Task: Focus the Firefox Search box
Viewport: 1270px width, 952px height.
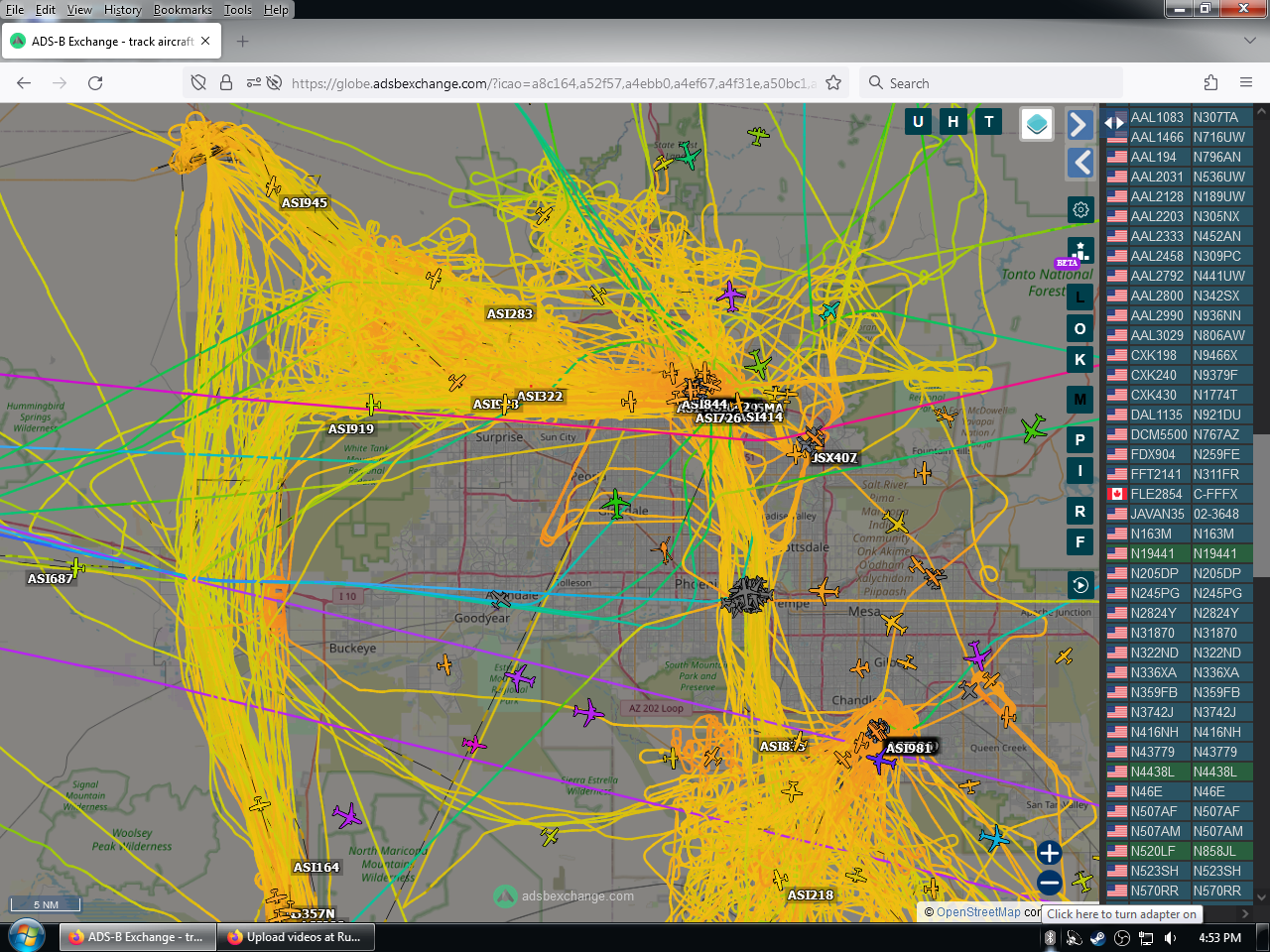Action: 992,83
